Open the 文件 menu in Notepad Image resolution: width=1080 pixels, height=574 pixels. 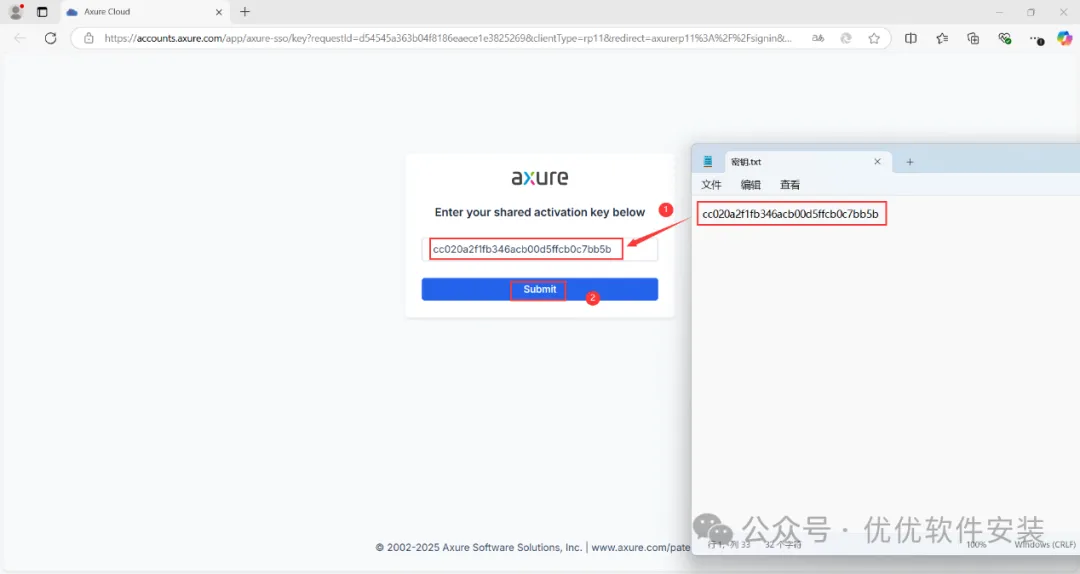coord(711,185)
